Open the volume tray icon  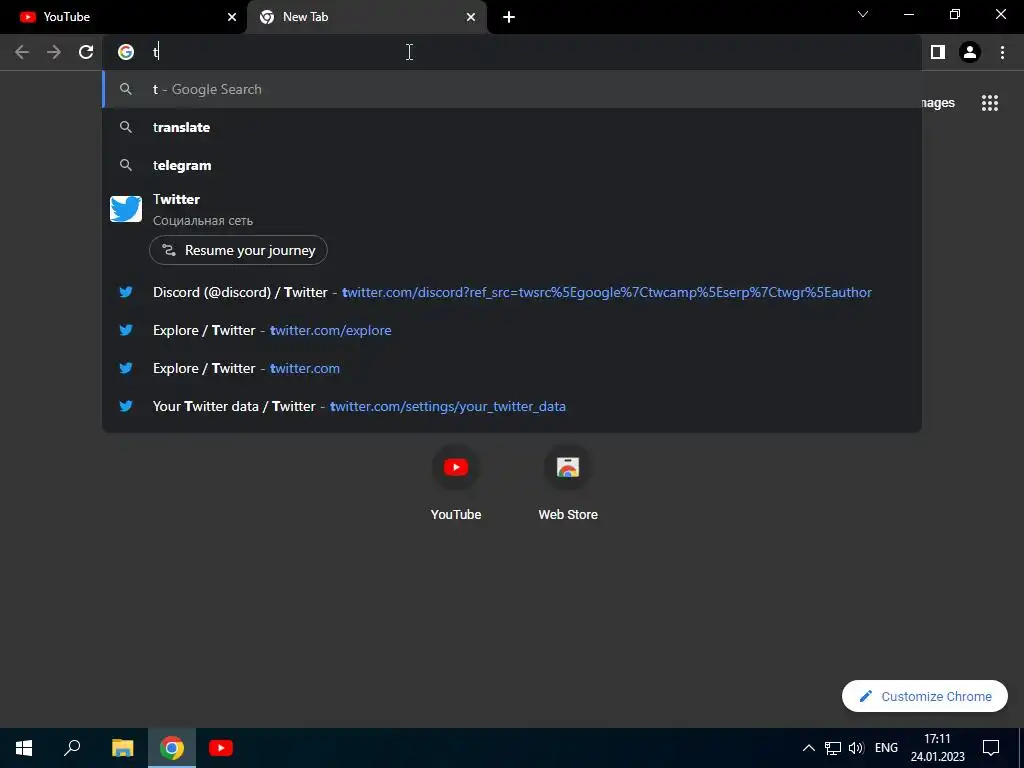point(856,748)
